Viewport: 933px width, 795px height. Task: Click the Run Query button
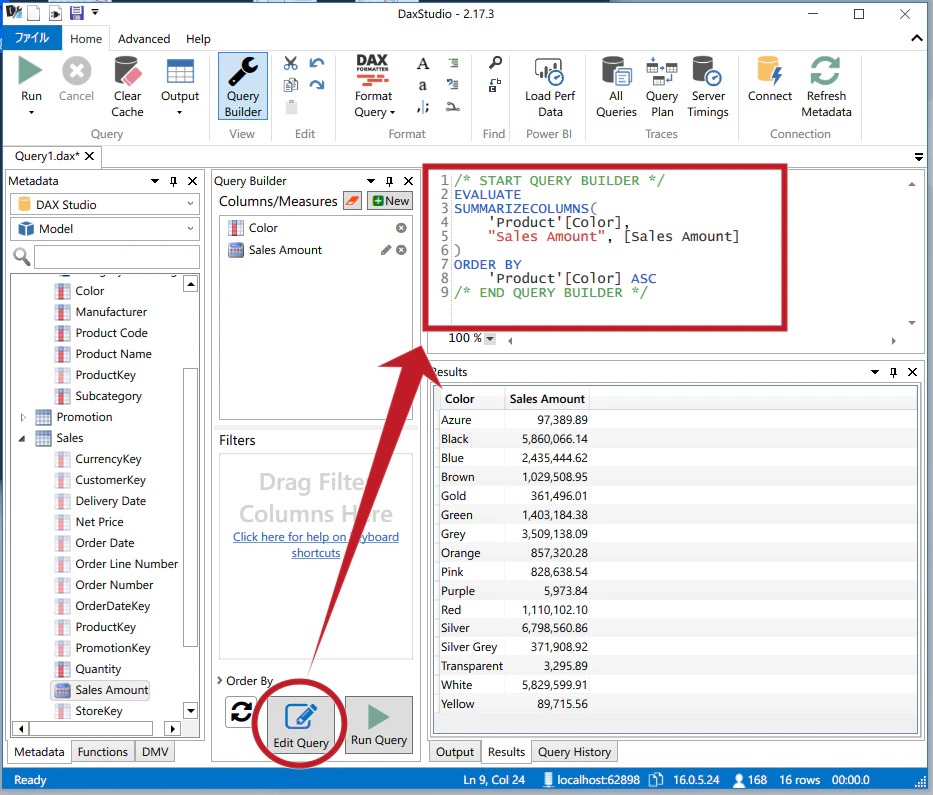(x=378, y=725)
